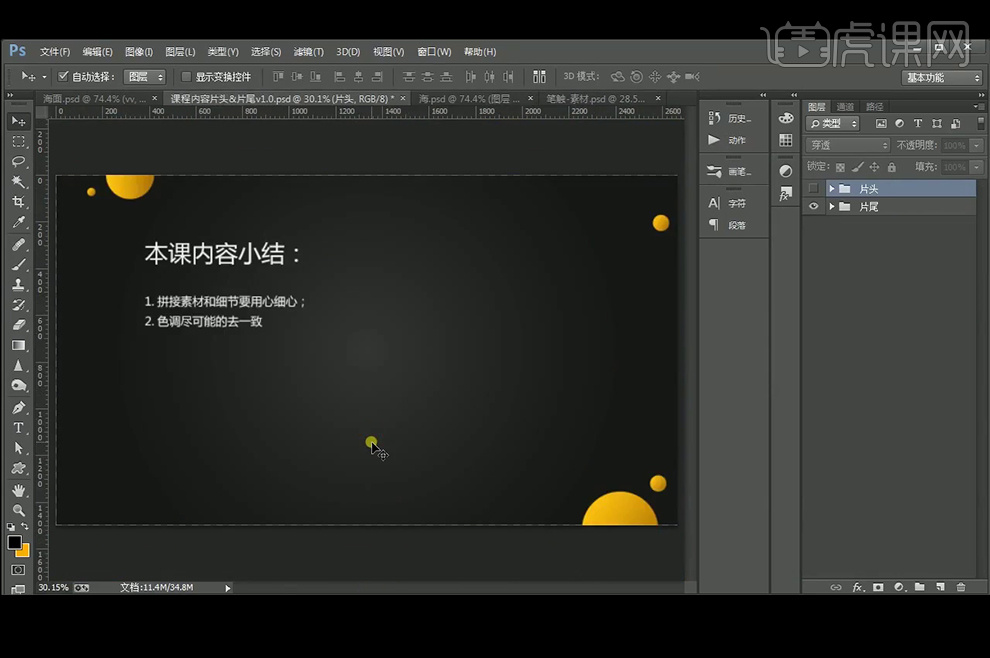Click the orange background color swatch
Image resolution: width=990 pixels, height=658 pixels.
pos(24,551)
